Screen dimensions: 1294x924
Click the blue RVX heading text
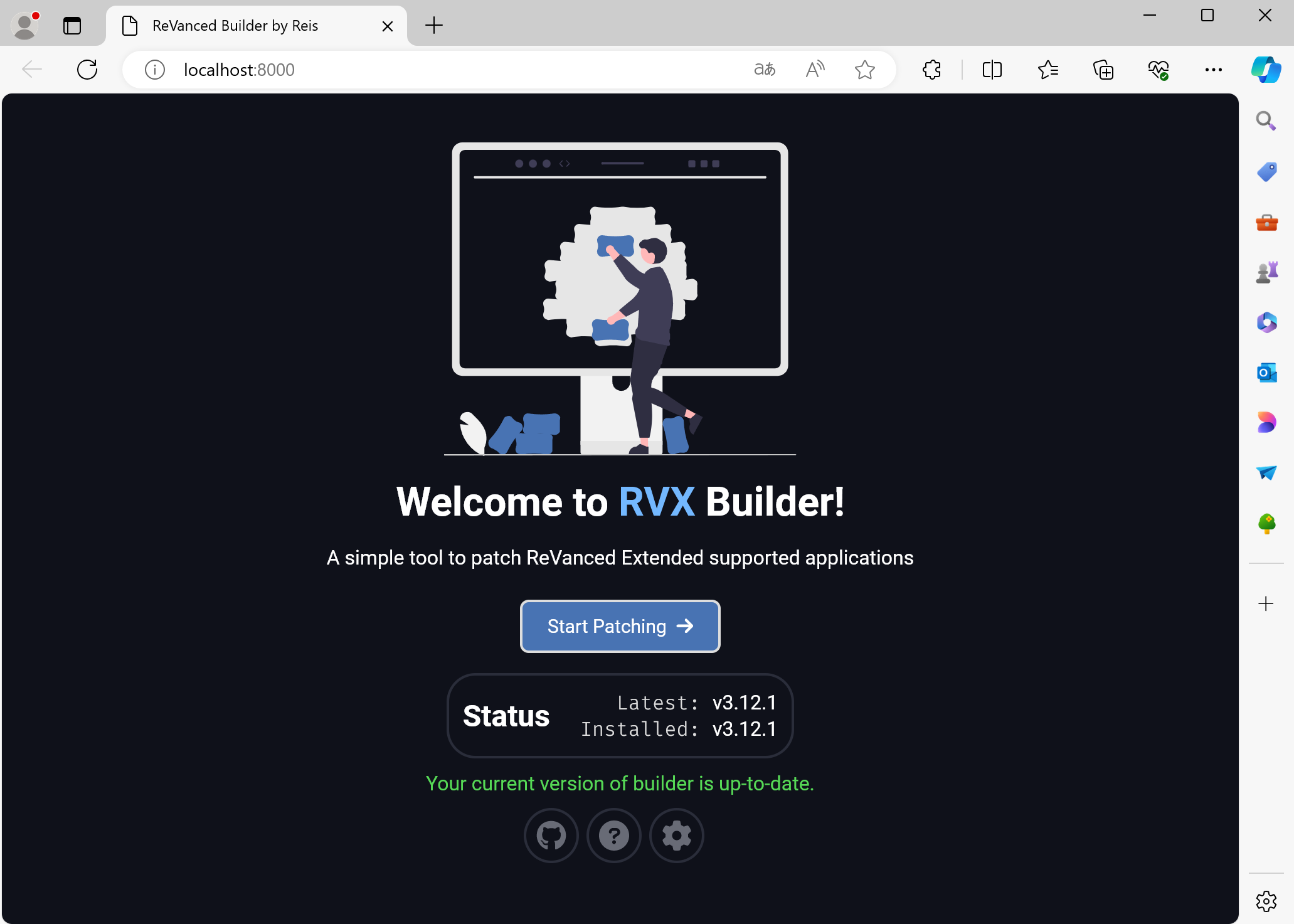[657, 502]
